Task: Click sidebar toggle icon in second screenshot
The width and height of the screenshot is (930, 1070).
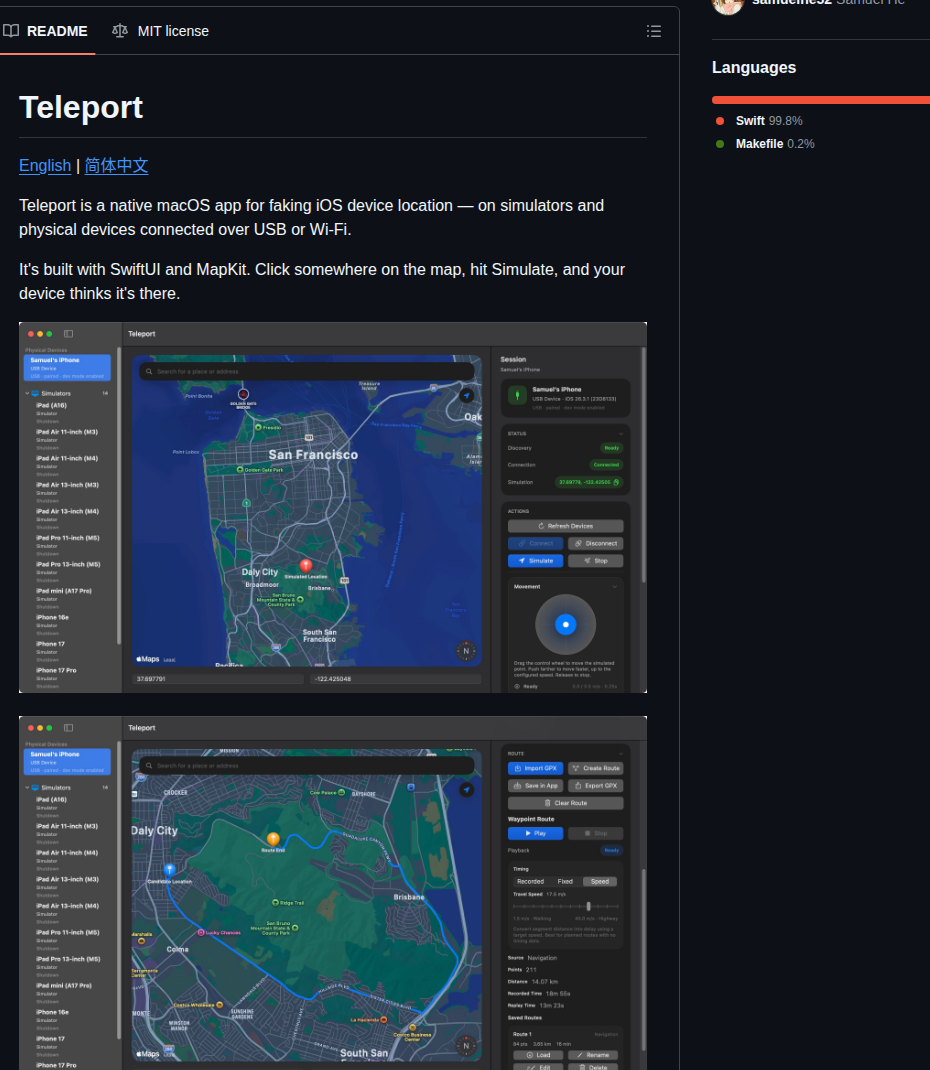Action: pyautogui.click(x=68, y=728)
